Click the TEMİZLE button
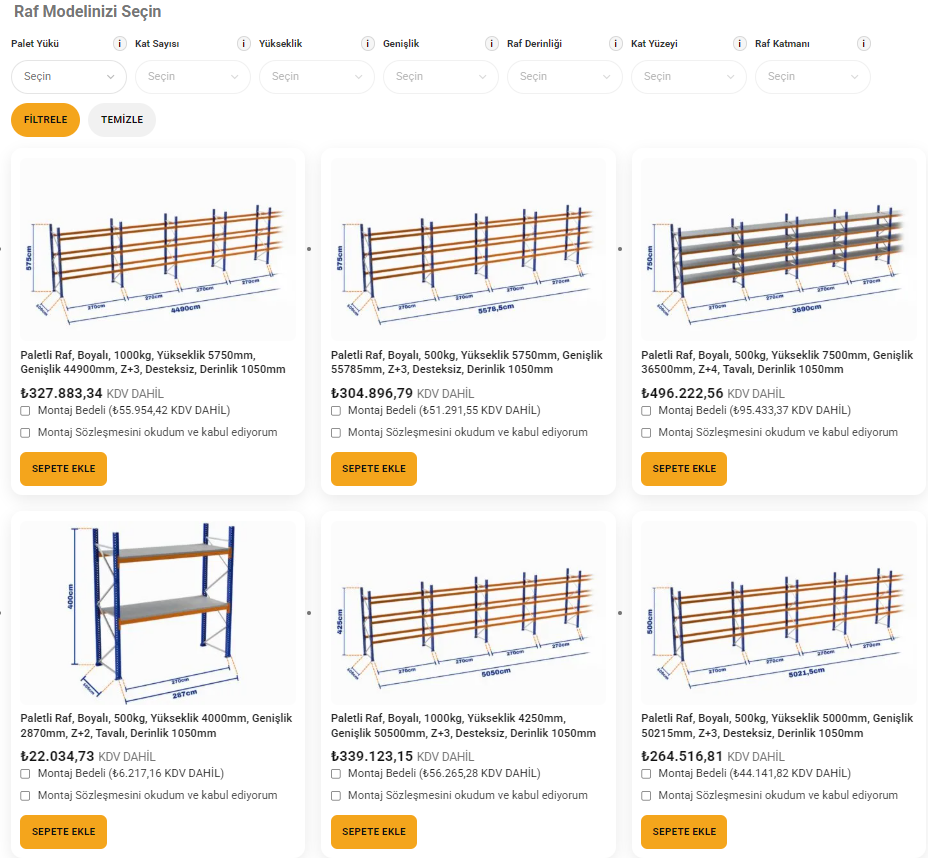This screenshot has width=928, height=858. [122, 120]
